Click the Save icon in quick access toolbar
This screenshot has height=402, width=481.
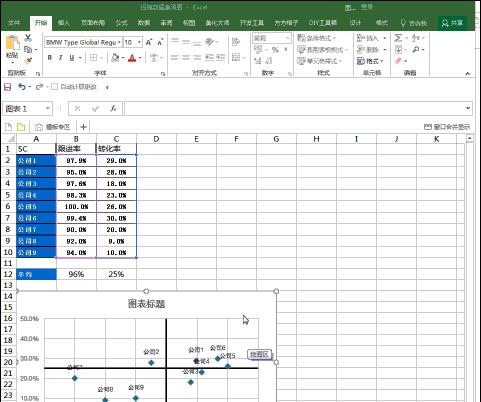7,87
